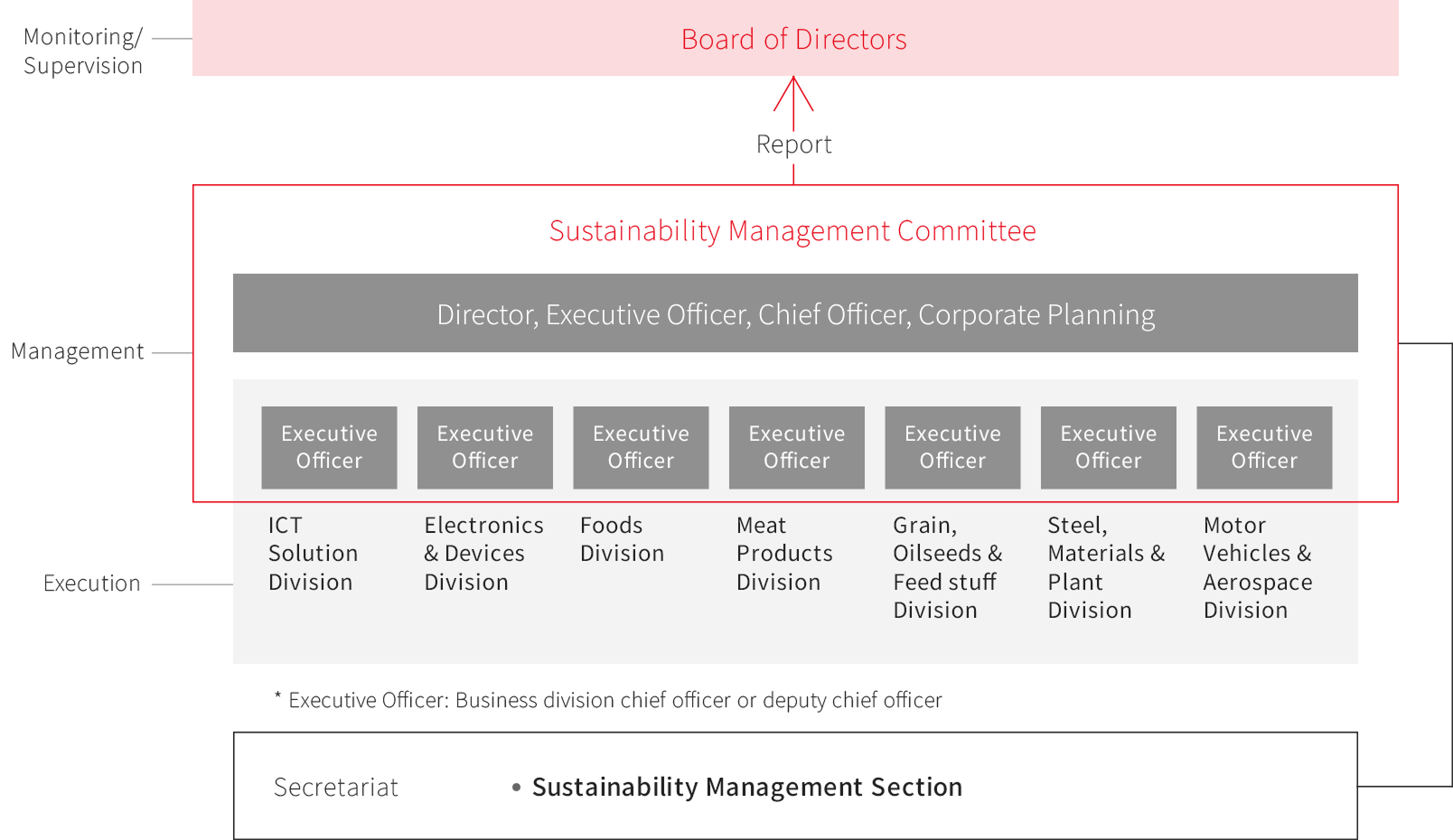Image resolution: width=1453 pixels, height=840 pixels.
Task: Choose Executive Officer box above Grain, Oilseeds Division
Action: point(952,447)
